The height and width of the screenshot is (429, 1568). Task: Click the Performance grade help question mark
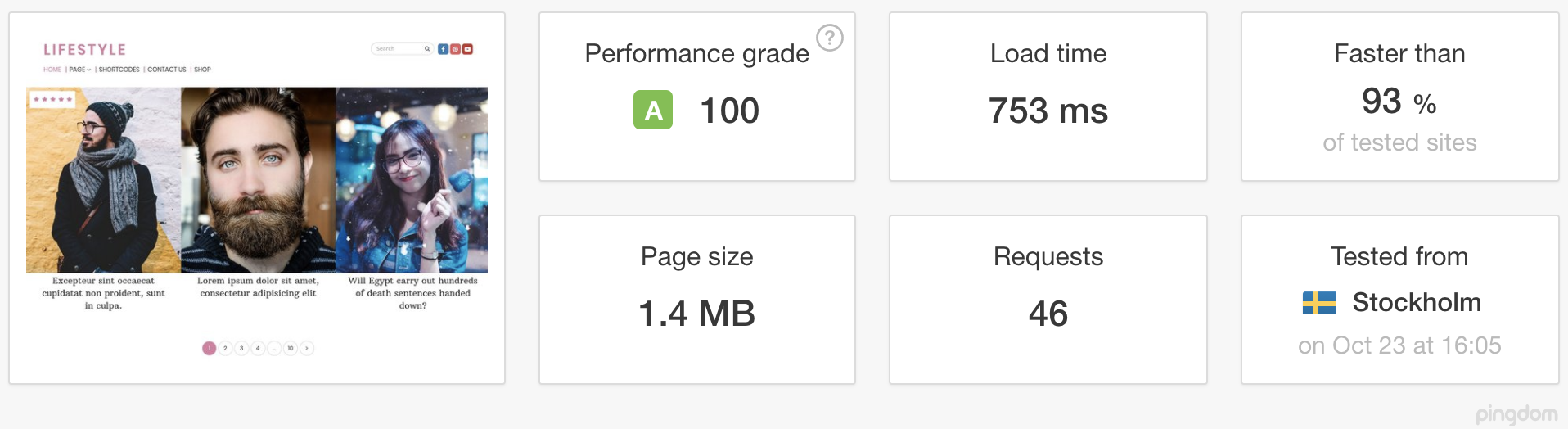pos(830,38)
